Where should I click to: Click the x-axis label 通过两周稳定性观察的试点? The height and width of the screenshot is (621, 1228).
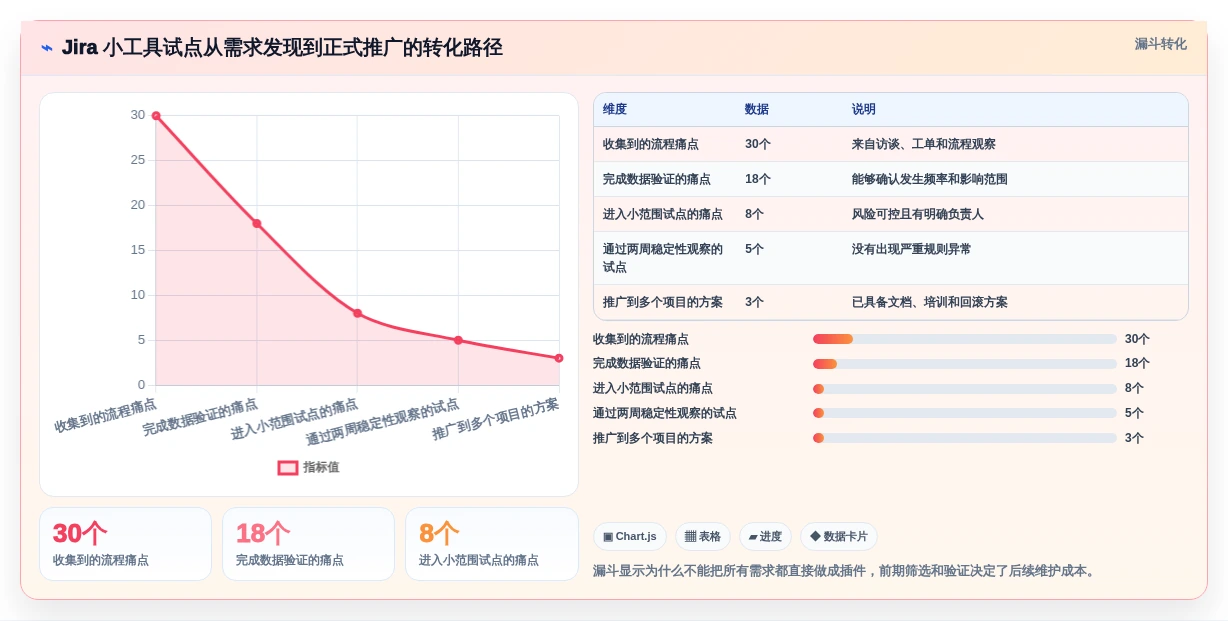[x=383, y=421]
